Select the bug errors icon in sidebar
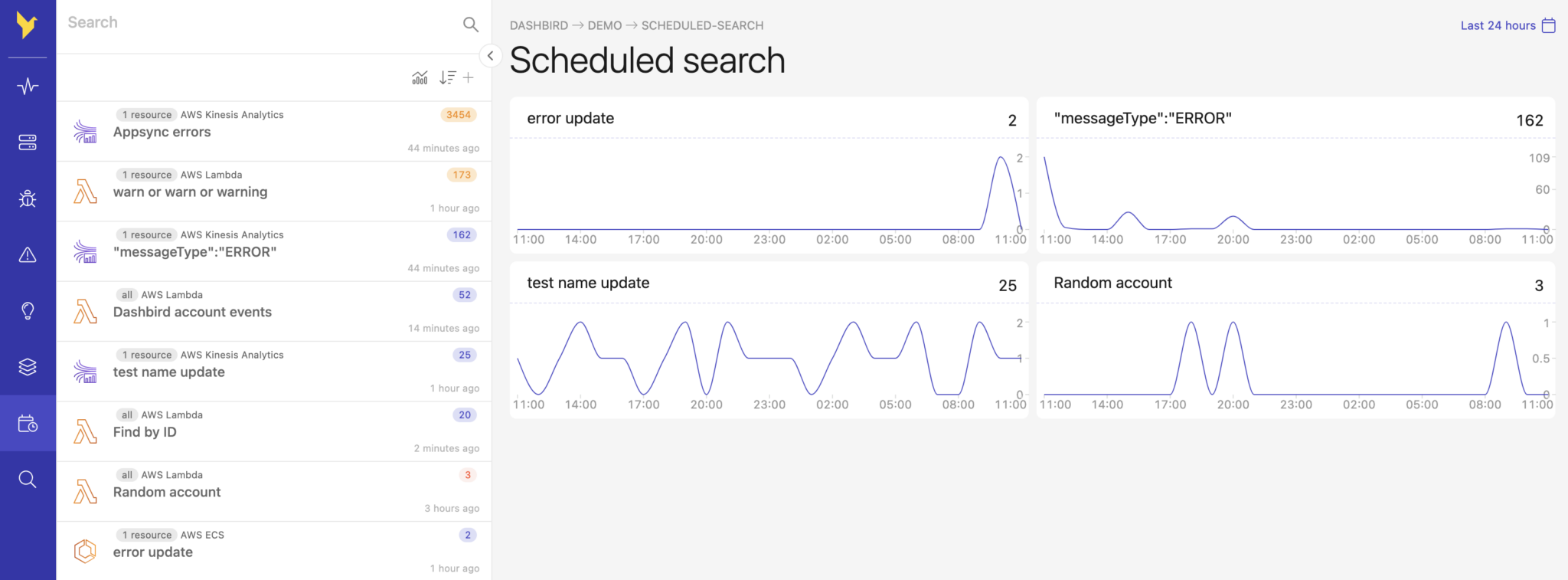 pos(28,198)
